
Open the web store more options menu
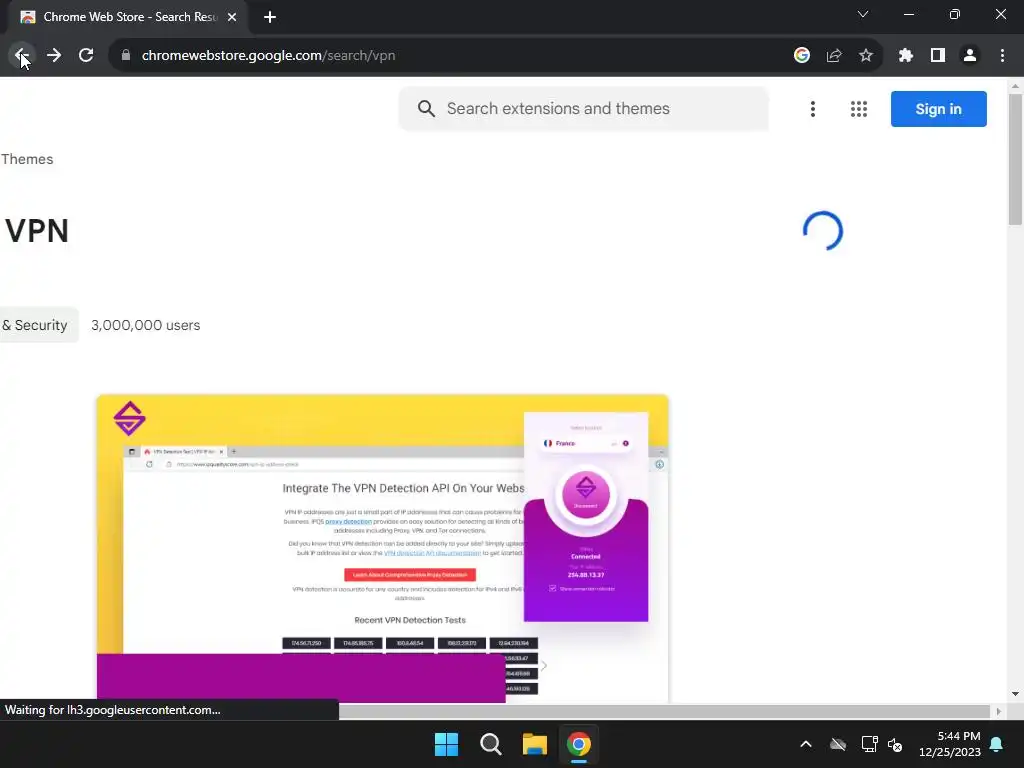coord(813,109)
